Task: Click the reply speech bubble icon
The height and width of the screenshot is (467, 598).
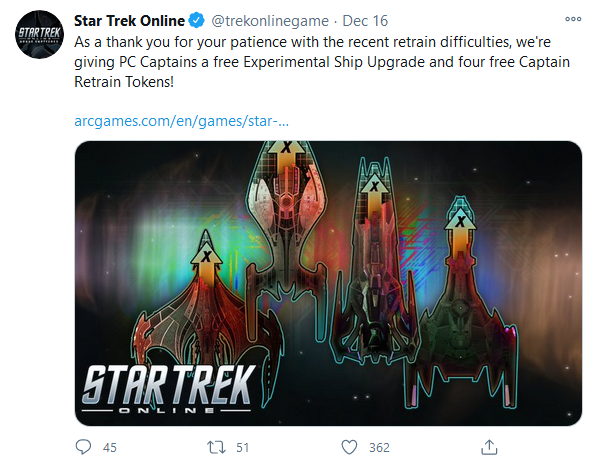Action: 83,447
